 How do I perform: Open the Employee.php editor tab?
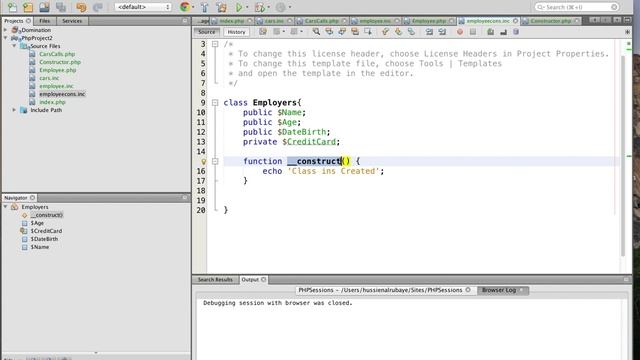pyautogui.click(x=428, y=21)
